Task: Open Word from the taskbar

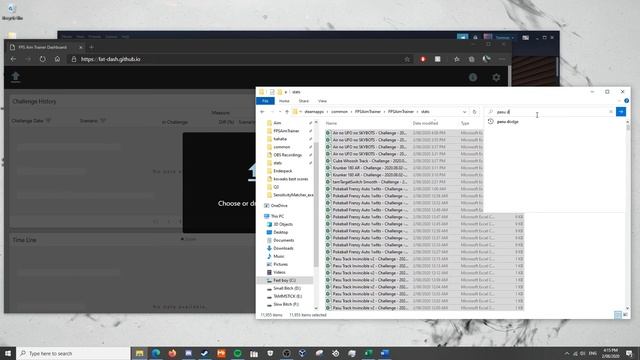Action: 384,353
